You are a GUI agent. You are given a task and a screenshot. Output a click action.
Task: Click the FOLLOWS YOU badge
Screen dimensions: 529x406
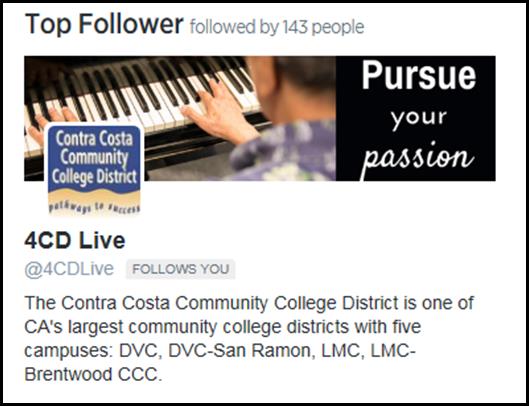[181, 269]
